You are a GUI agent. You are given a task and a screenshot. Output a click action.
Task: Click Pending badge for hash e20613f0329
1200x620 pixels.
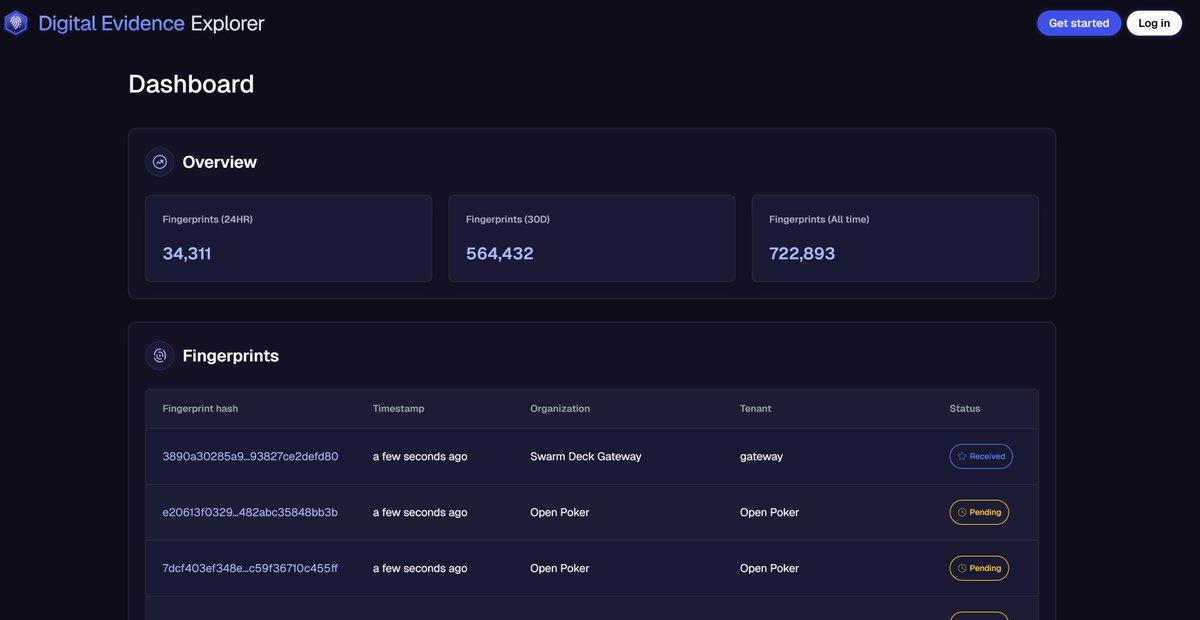pos(979,512)
